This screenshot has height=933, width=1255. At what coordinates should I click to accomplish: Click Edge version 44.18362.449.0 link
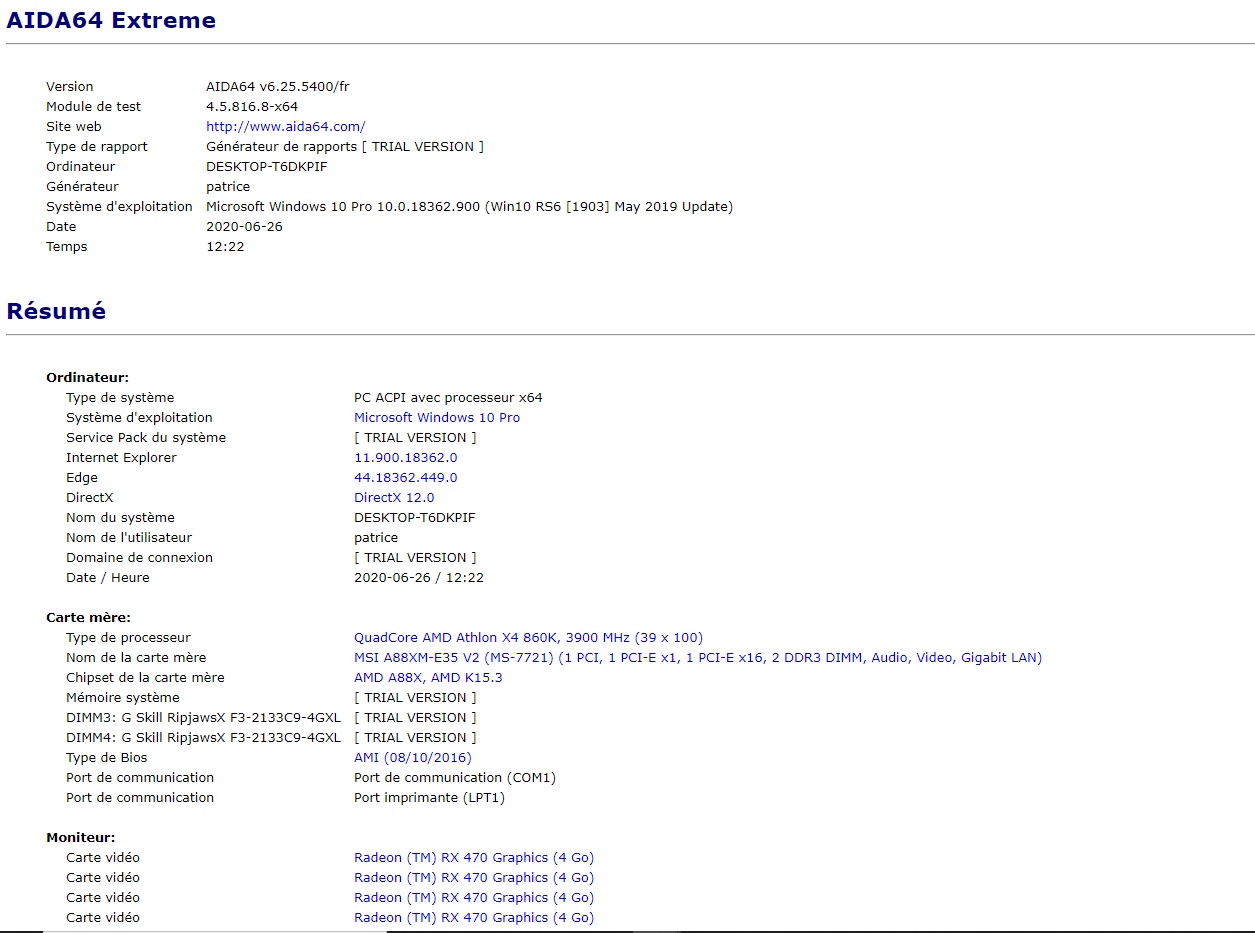click(405, 478)
